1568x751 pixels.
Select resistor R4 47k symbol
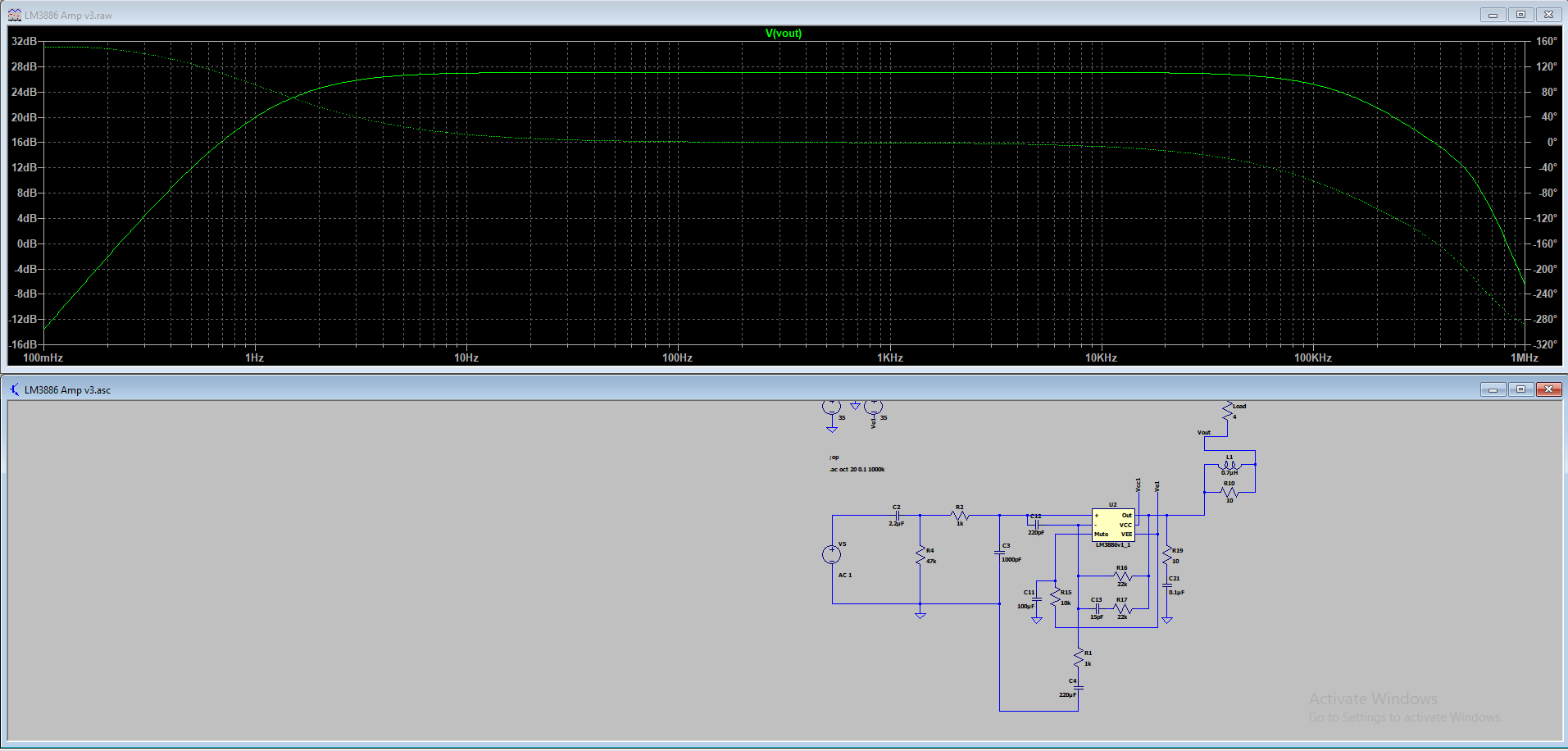coord(920,555)
